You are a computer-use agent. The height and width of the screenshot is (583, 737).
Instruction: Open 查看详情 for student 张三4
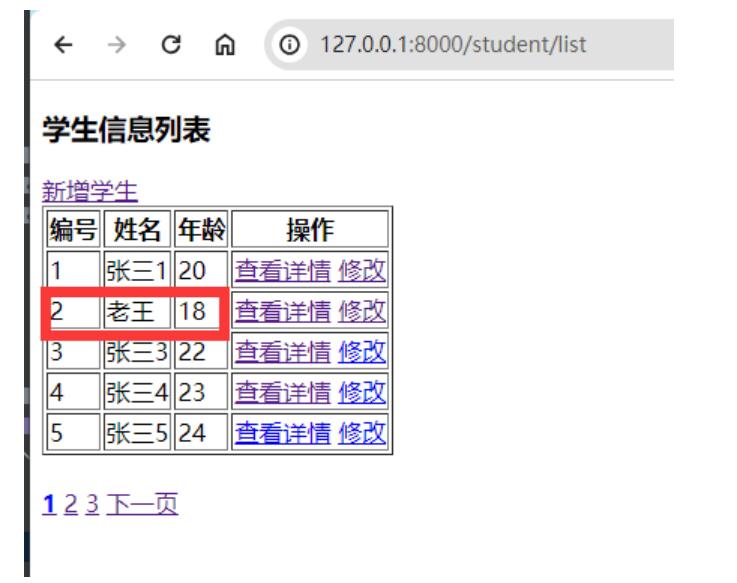pos(282,393)
